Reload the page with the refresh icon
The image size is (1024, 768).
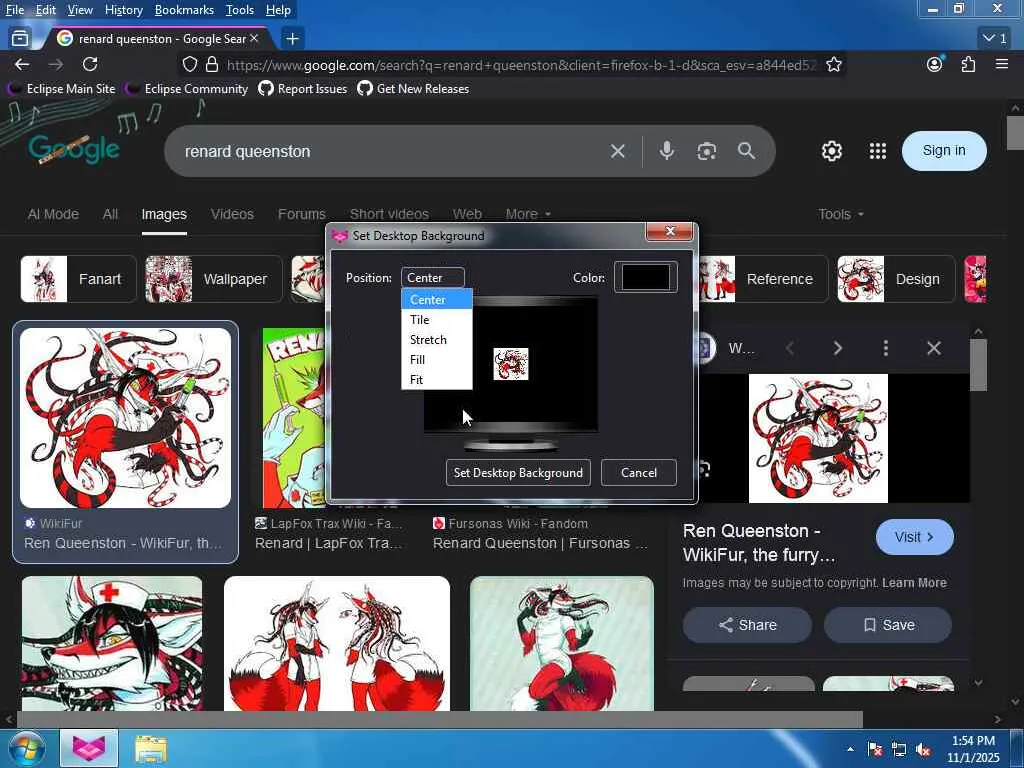tap(90, 64)
